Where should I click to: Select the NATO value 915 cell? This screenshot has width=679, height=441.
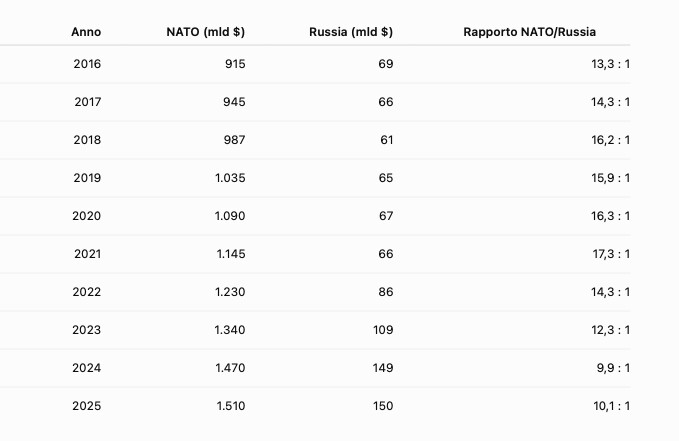point(235,64)
